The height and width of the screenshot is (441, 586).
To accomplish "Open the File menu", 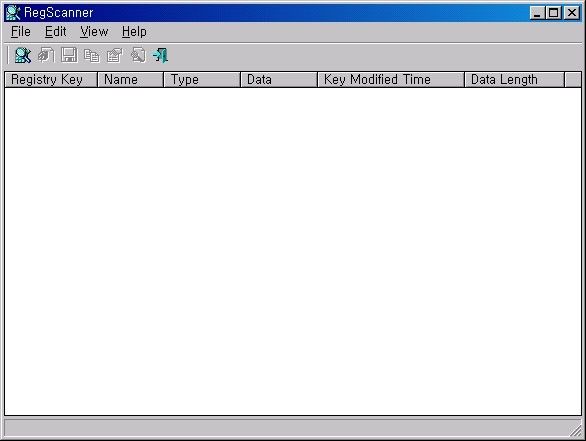I will click(x=21, y=32).
